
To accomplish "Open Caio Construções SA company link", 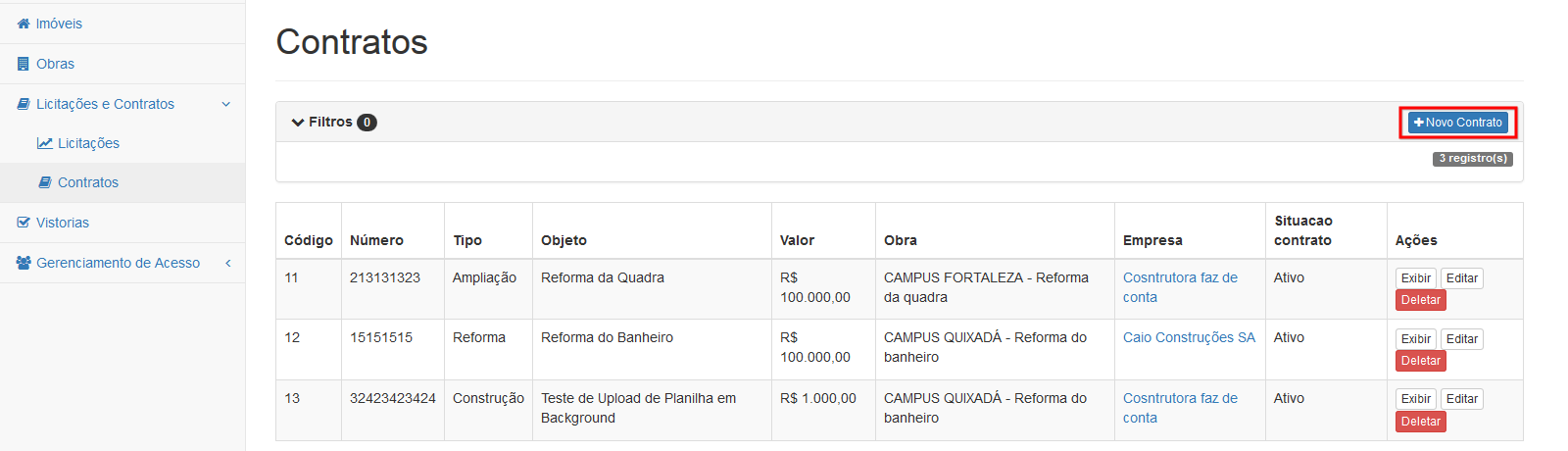I will pos(1189,337).
